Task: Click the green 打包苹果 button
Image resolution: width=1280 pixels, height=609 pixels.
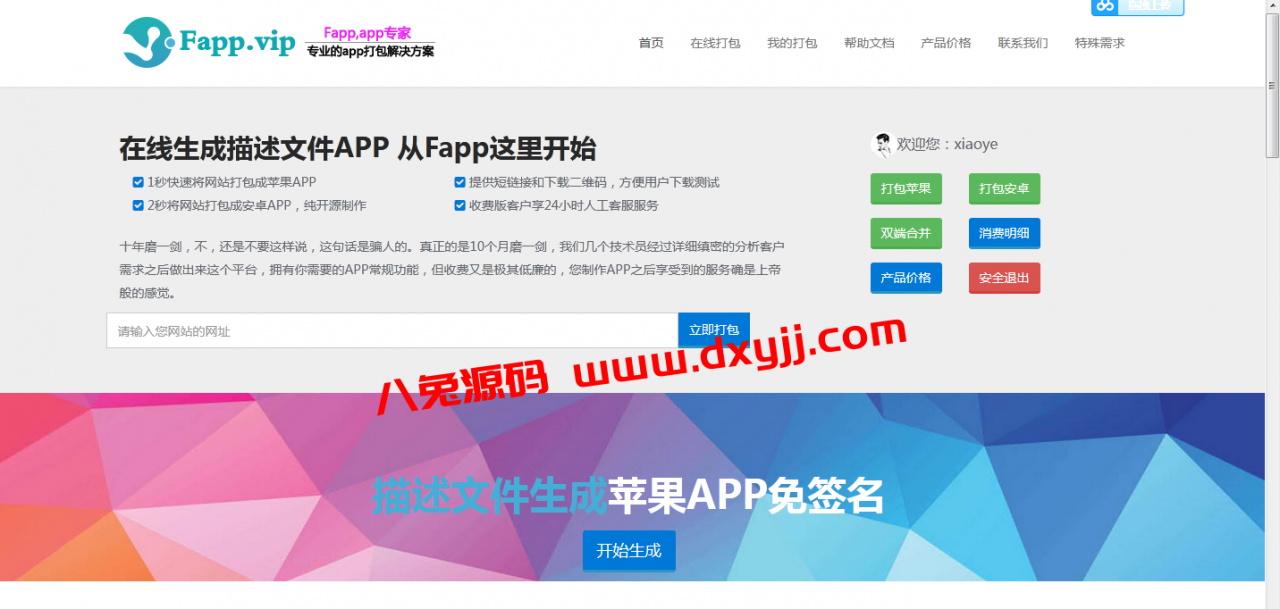Action: coord(906,188)
